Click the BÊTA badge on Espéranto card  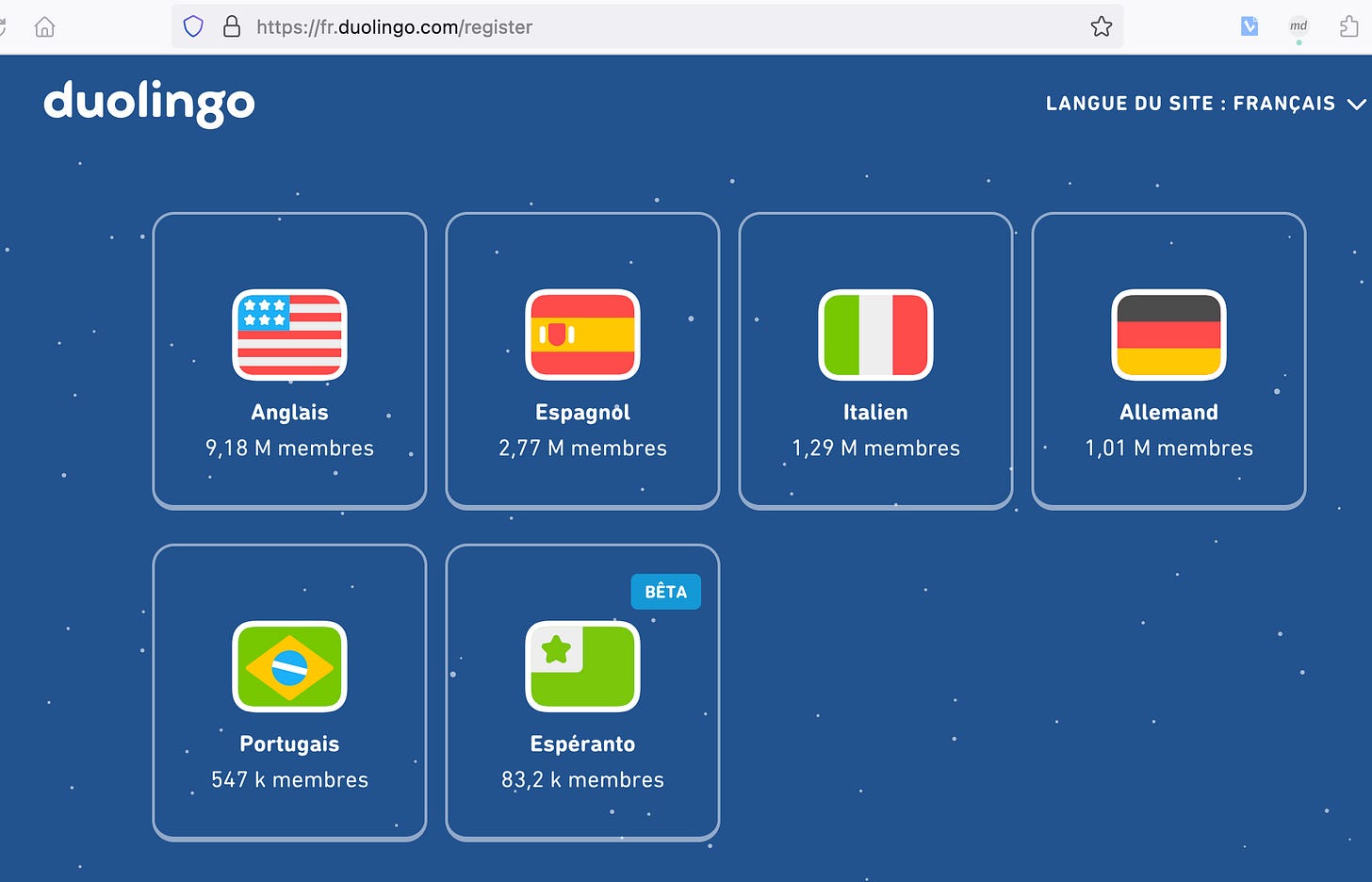(x=665, y=592)
